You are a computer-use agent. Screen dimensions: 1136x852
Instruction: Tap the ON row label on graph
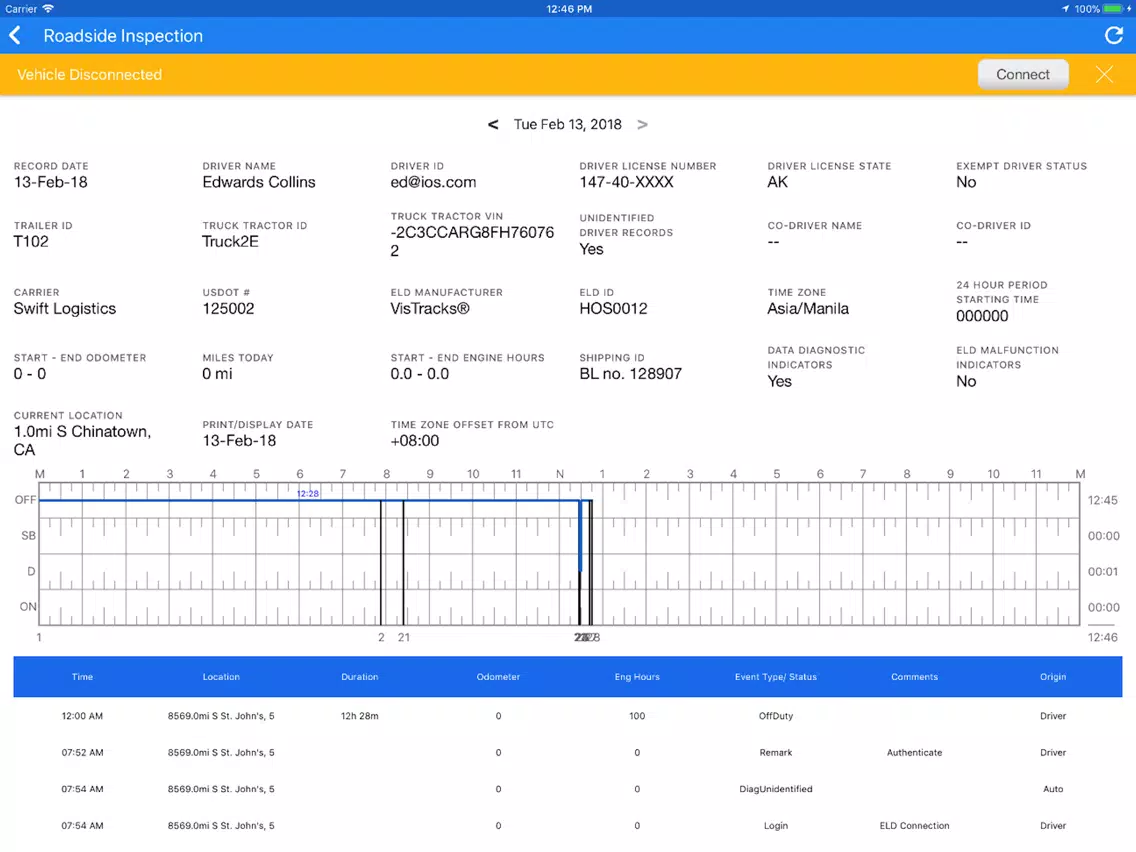28,607
